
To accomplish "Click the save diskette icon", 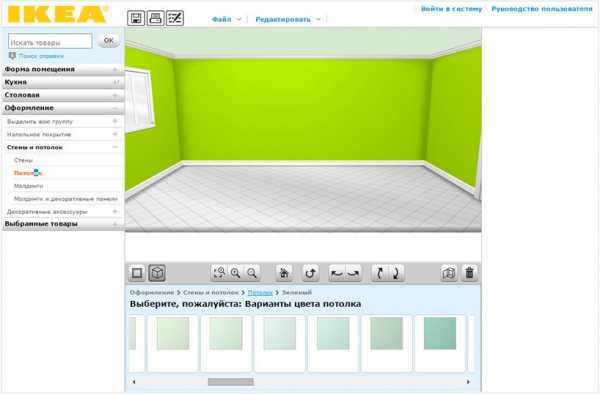I will [136, 18].
